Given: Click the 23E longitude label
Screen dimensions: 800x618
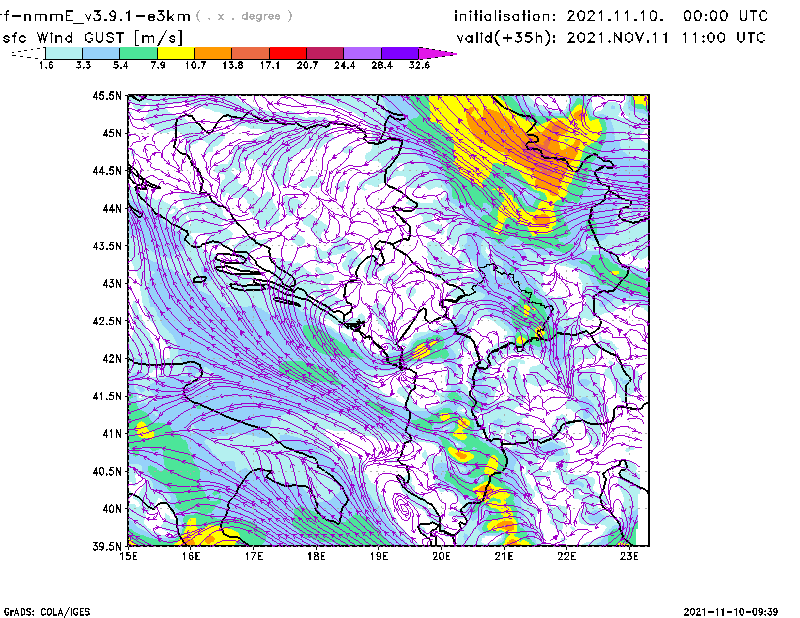Looking at the screenshot, I should coord(629,556).
